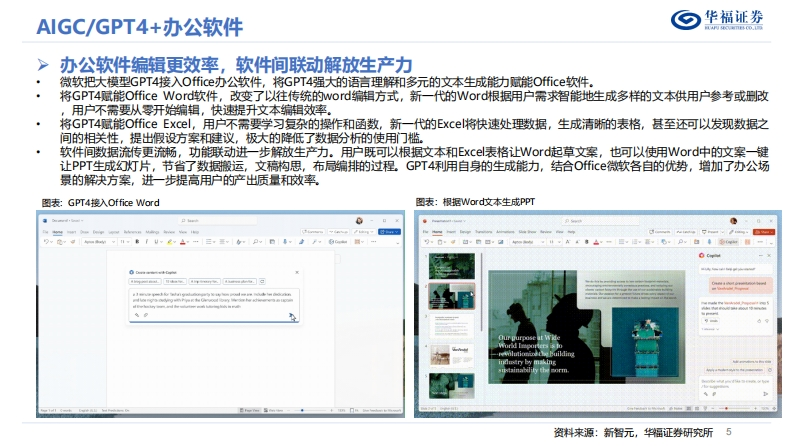The width and height of the screenshot is (793, 446).
Task: Apply text highlight color in Word
Action: pyautogui.click(x=169, y=242)
